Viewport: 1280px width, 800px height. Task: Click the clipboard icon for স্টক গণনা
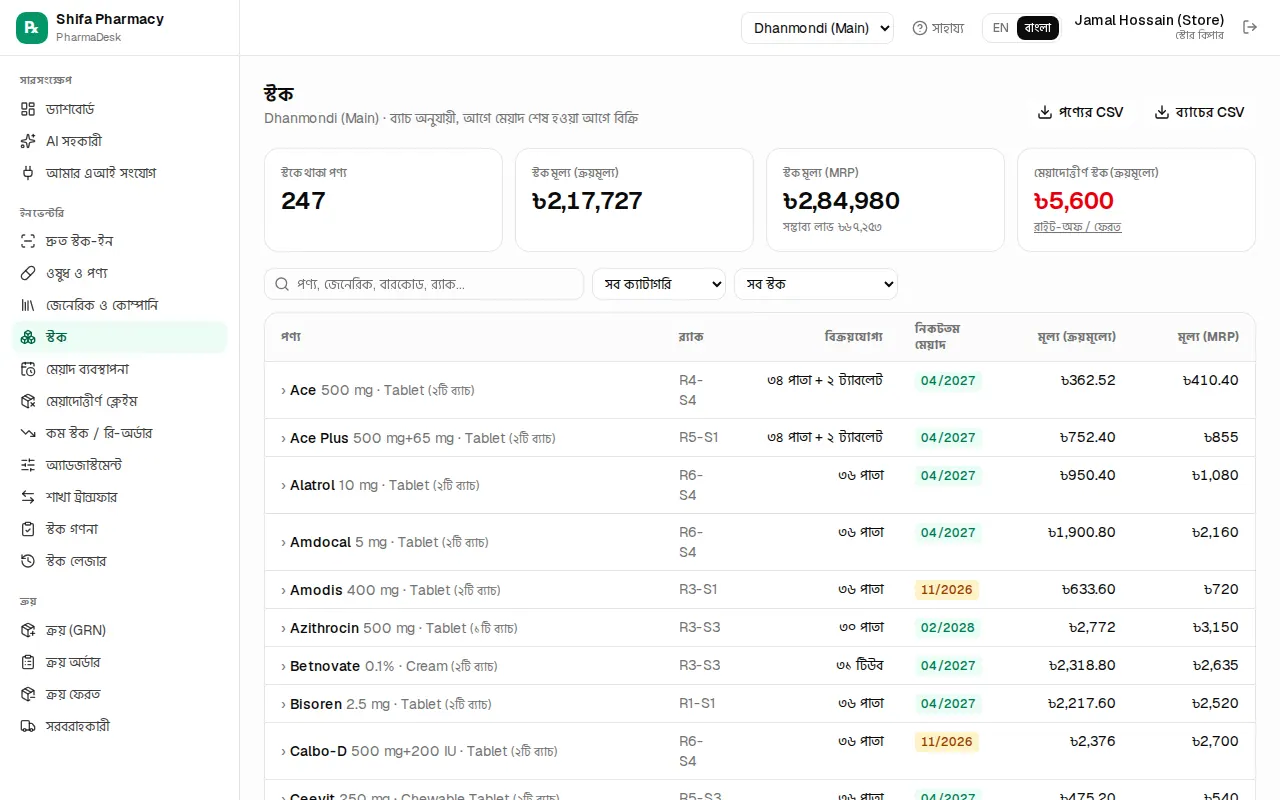(x=28, y=529)
